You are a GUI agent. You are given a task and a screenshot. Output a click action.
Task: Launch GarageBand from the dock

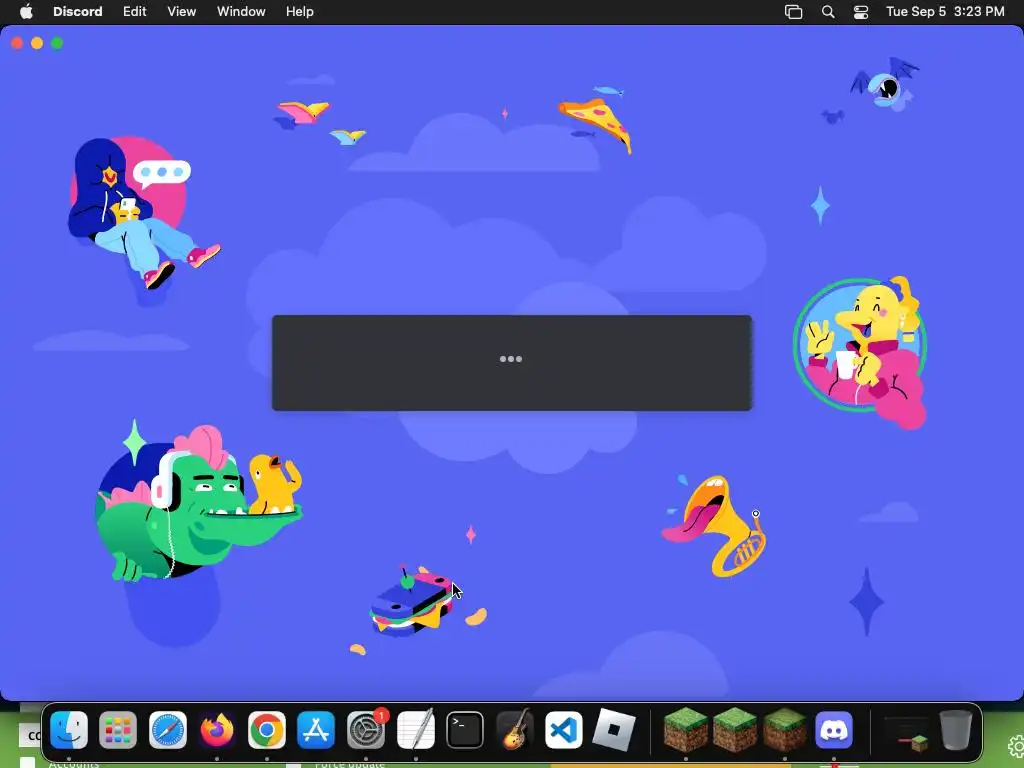point(515,729)
